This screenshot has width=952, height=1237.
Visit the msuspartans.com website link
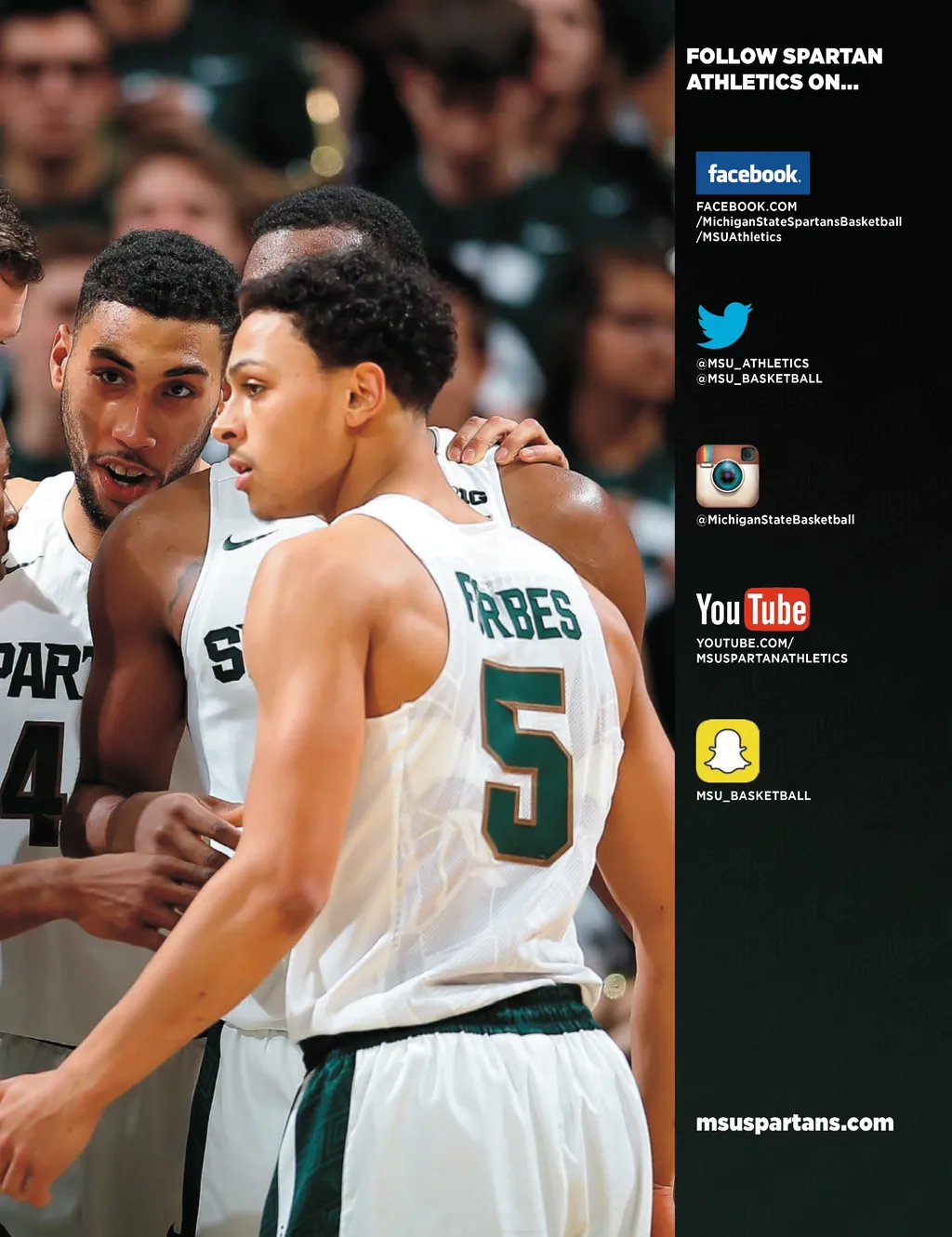click(x=794, y=1123)
